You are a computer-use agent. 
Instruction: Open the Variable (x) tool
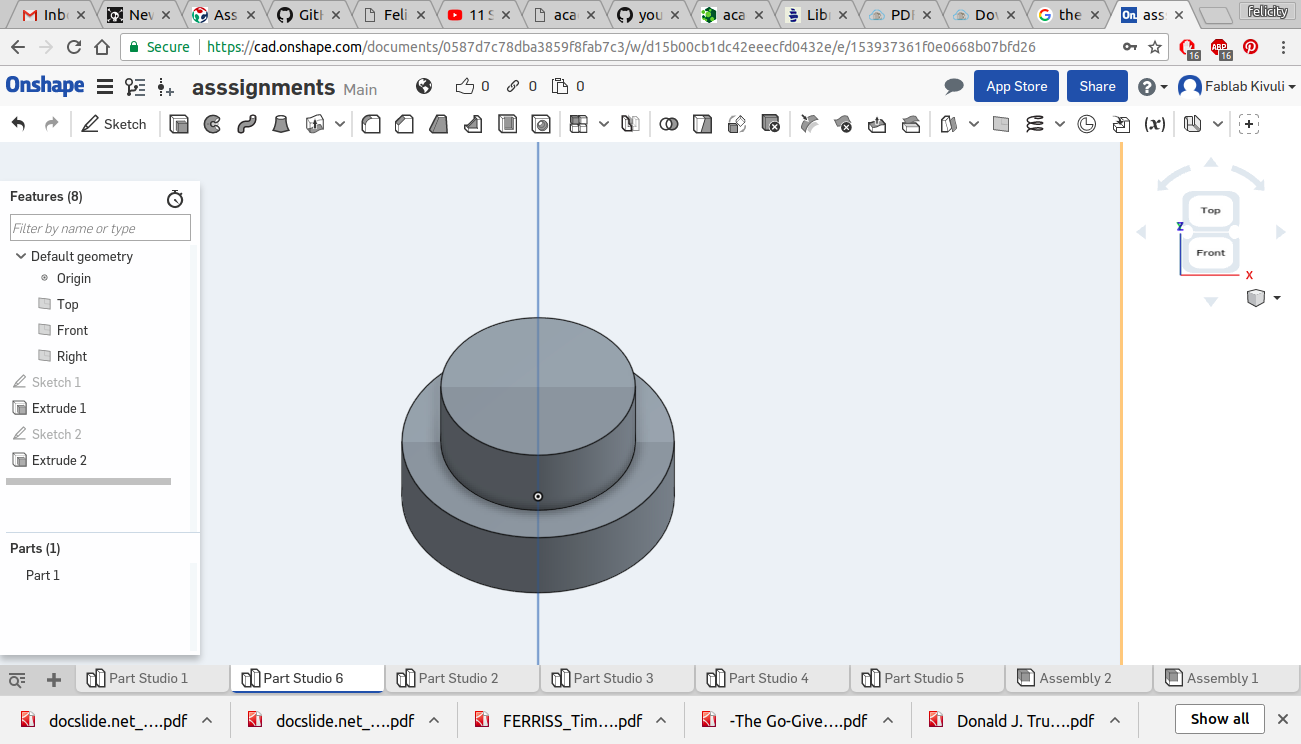tap(1155, 124)
